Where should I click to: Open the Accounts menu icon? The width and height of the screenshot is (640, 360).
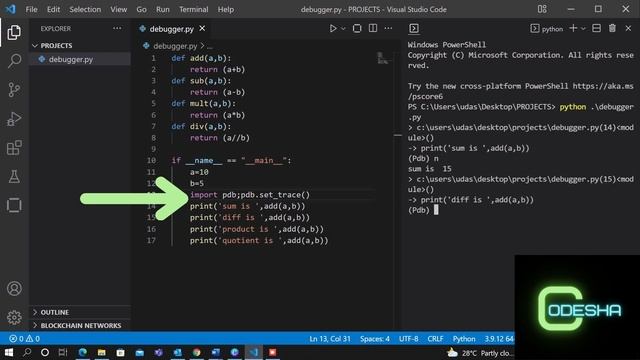tap(14, 288)
